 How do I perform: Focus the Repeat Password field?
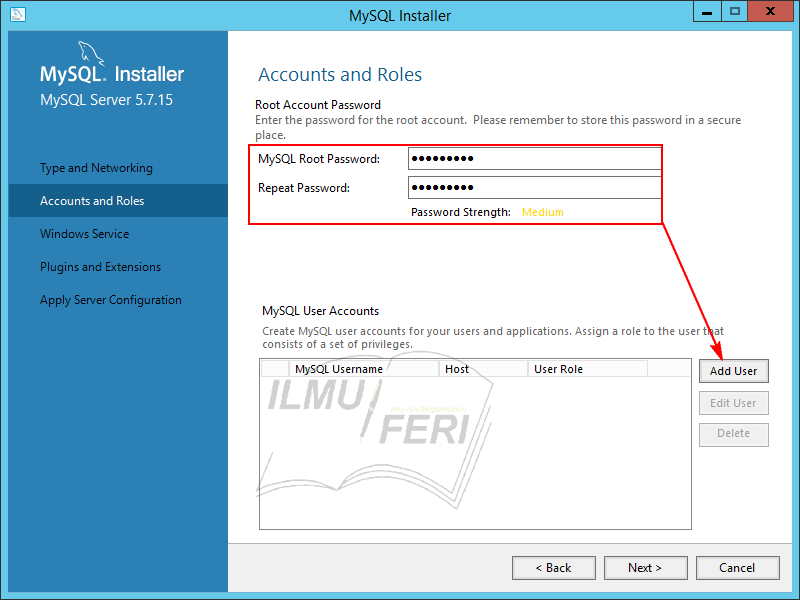tap(534, 187)
